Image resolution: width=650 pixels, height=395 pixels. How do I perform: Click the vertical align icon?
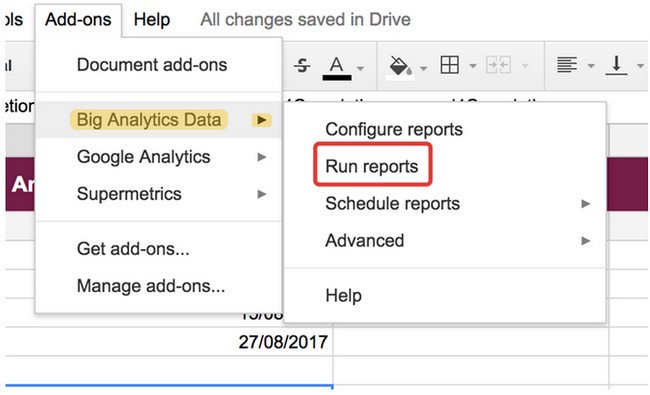[x=616, y=65]
